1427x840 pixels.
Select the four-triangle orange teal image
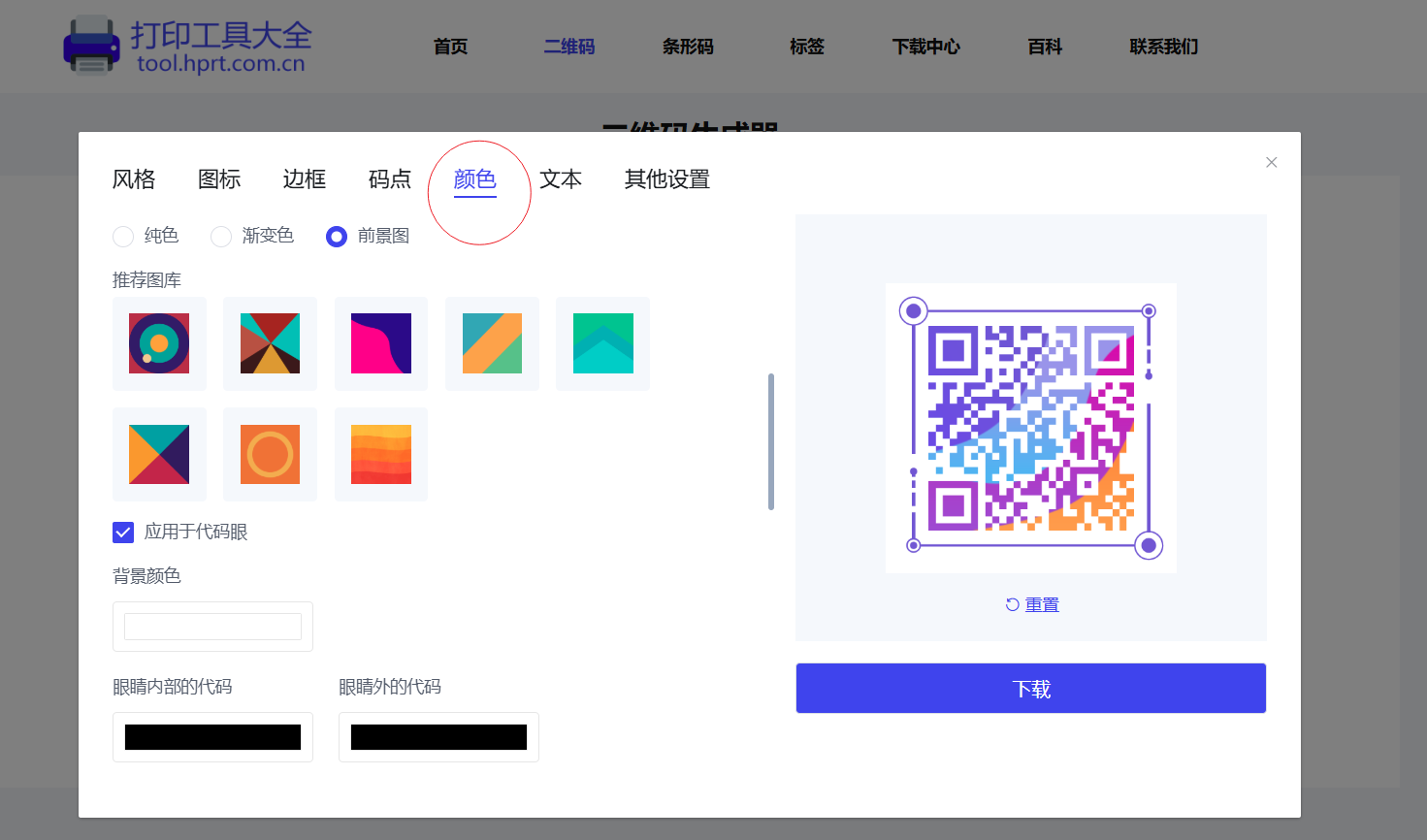click(x=159, y=454)
